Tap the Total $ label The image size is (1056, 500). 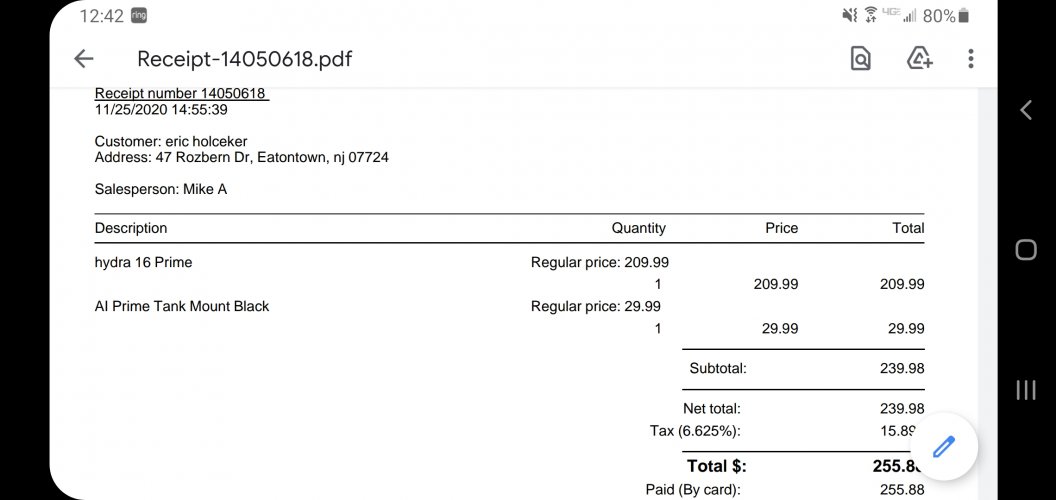(x=717, y=466)
